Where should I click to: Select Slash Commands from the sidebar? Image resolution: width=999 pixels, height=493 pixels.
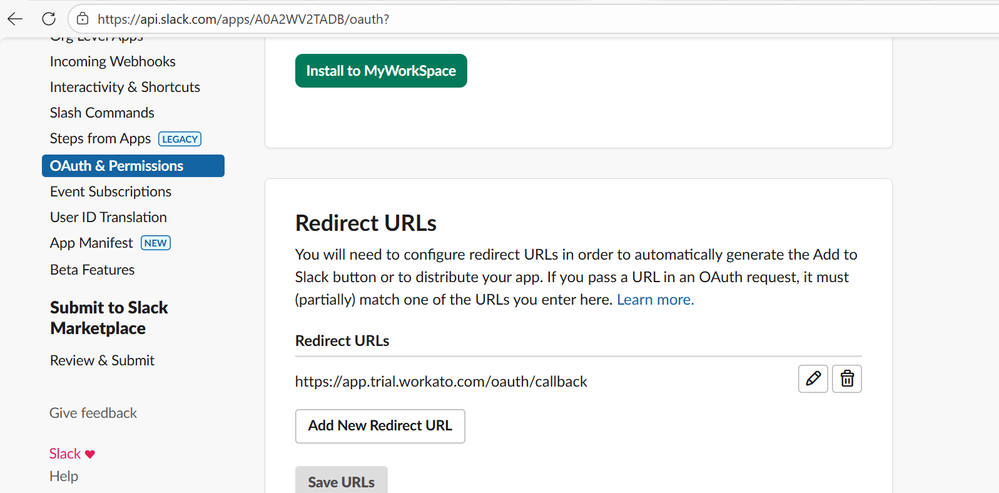click(x=102, y=113)
